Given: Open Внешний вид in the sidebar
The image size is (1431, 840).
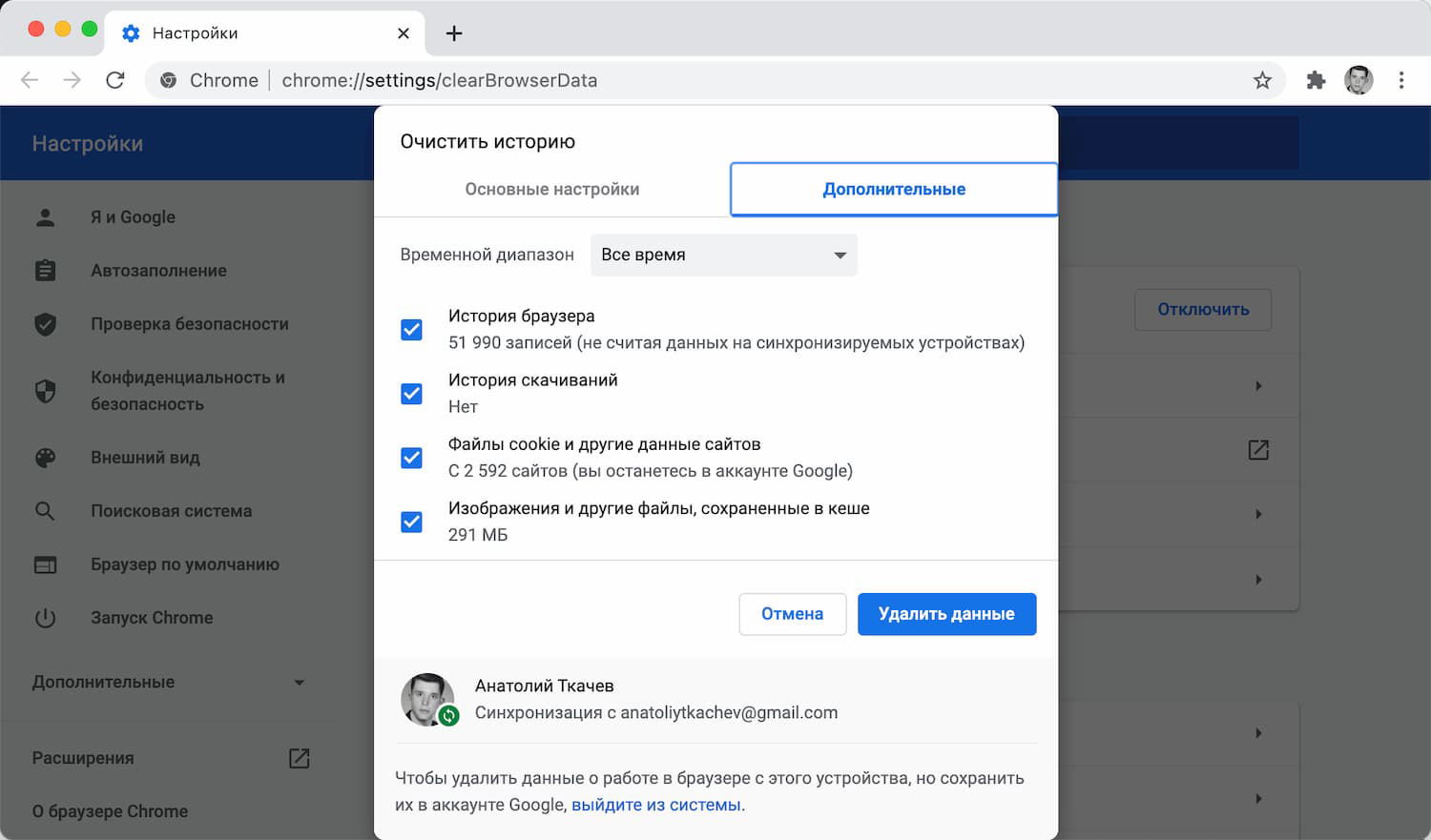Looking at the screenshot, I should click(145, 458).
